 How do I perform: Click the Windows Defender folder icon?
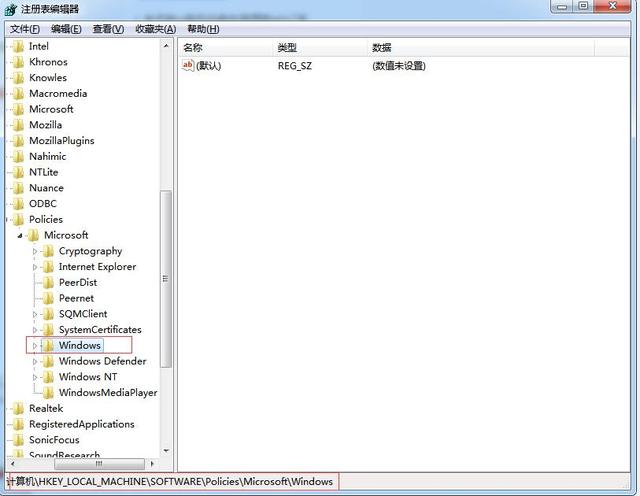click(x=48, y=361)
